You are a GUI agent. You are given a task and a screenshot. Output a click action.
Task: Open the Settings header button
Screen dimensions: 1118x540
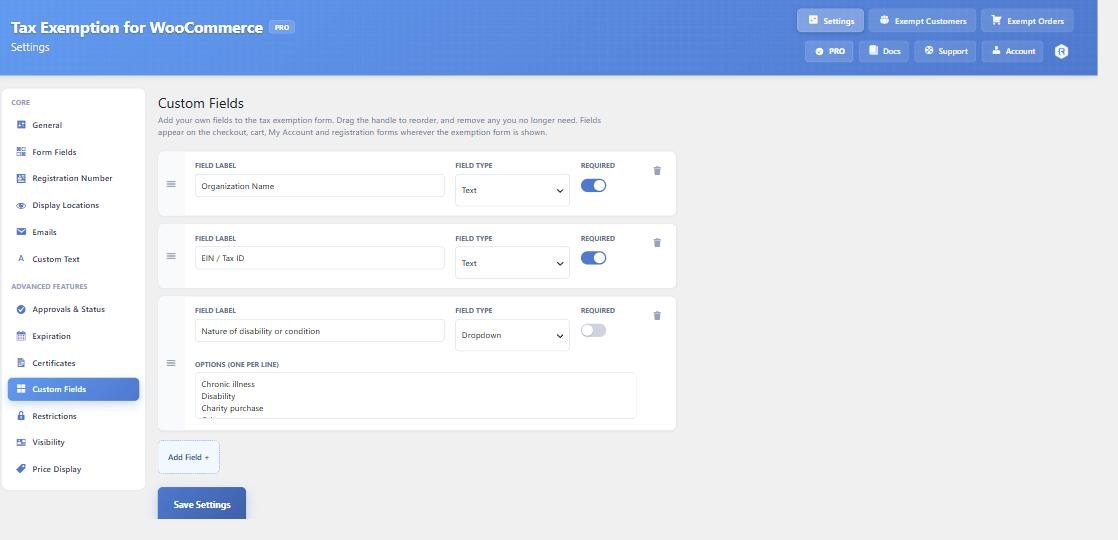click(830, 21)
